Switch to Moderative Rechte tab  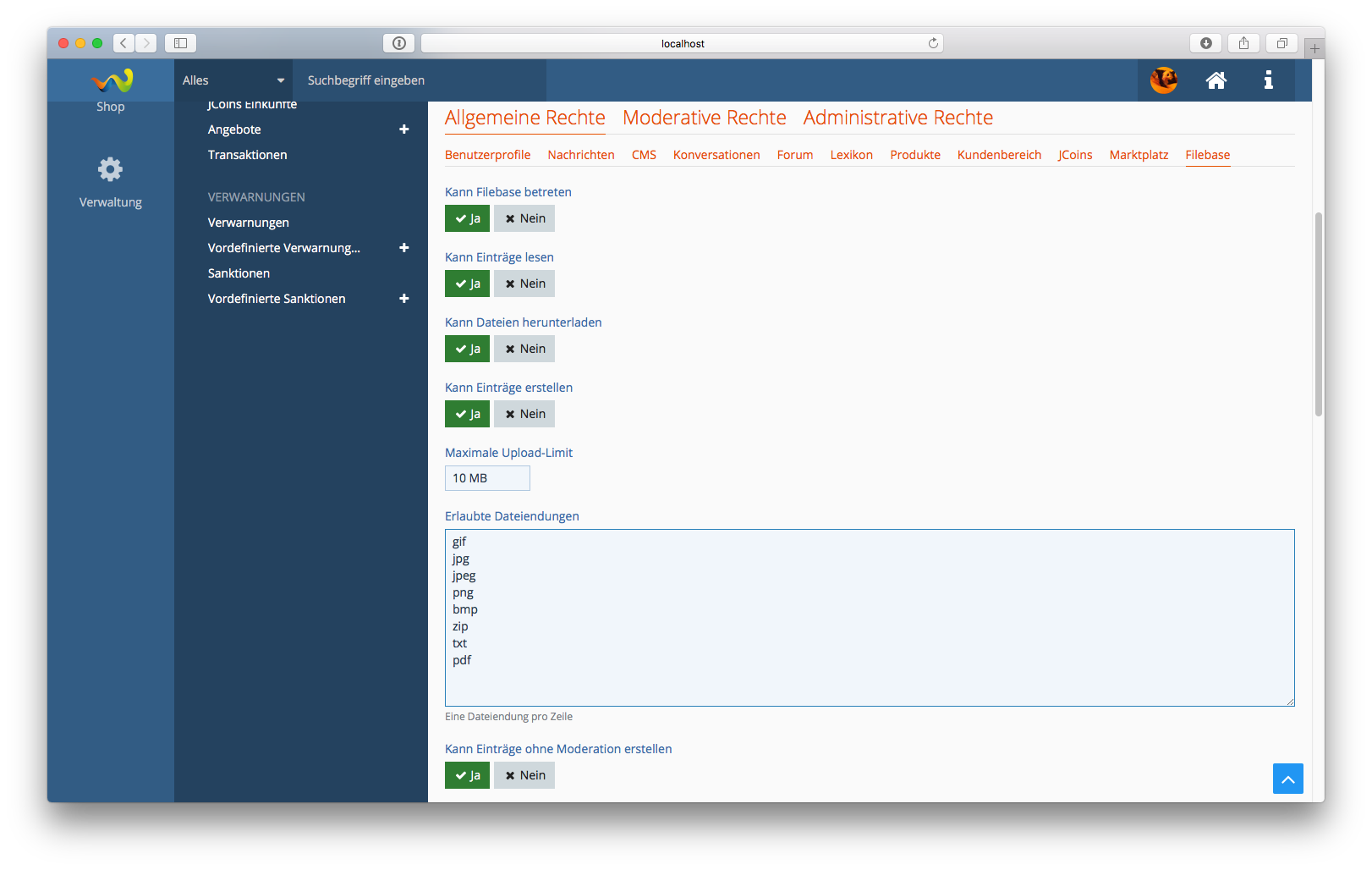704,118
